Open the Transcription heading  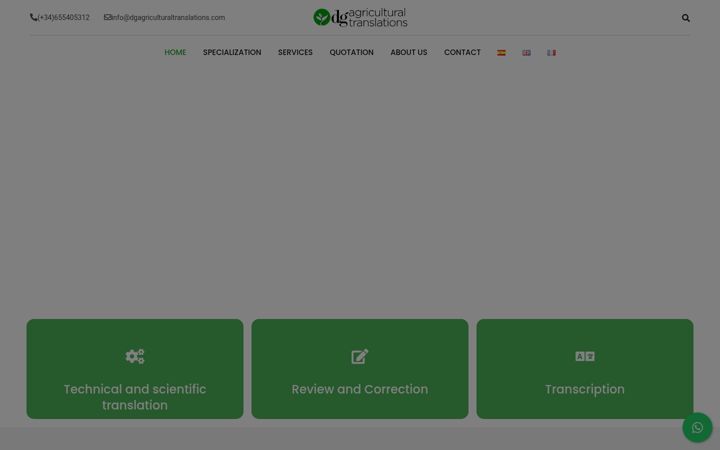pos(585,389)
